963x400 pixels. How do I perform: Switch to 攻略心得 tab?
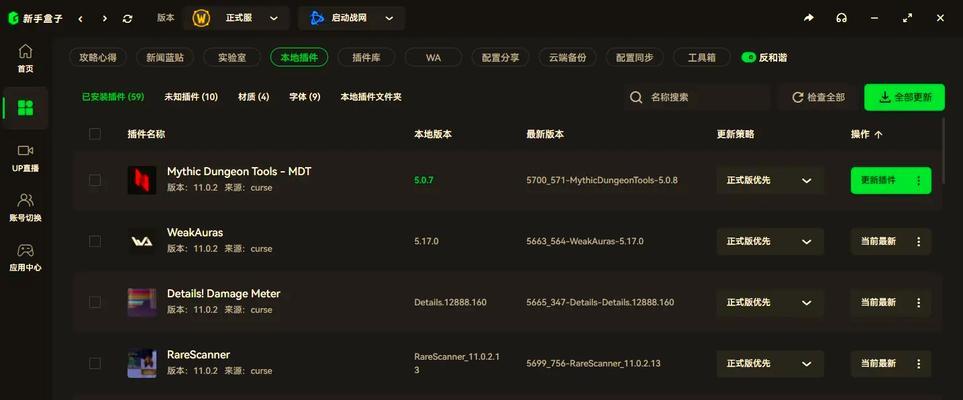tap(98, 58)
